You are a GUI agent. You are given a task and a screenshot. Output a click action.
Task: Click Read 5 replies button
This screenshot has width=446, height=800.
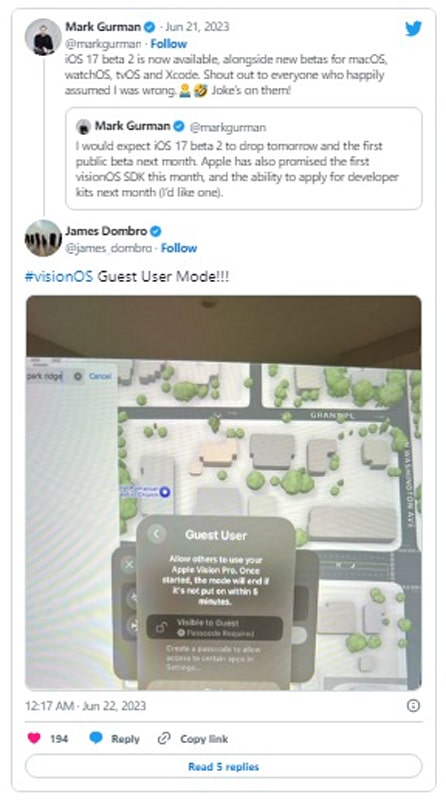(224, 766)
